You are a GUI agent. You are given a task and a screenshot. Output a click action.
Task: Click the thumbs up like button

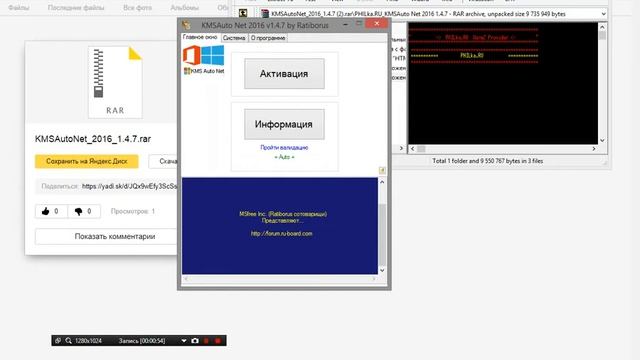point(51,211)
